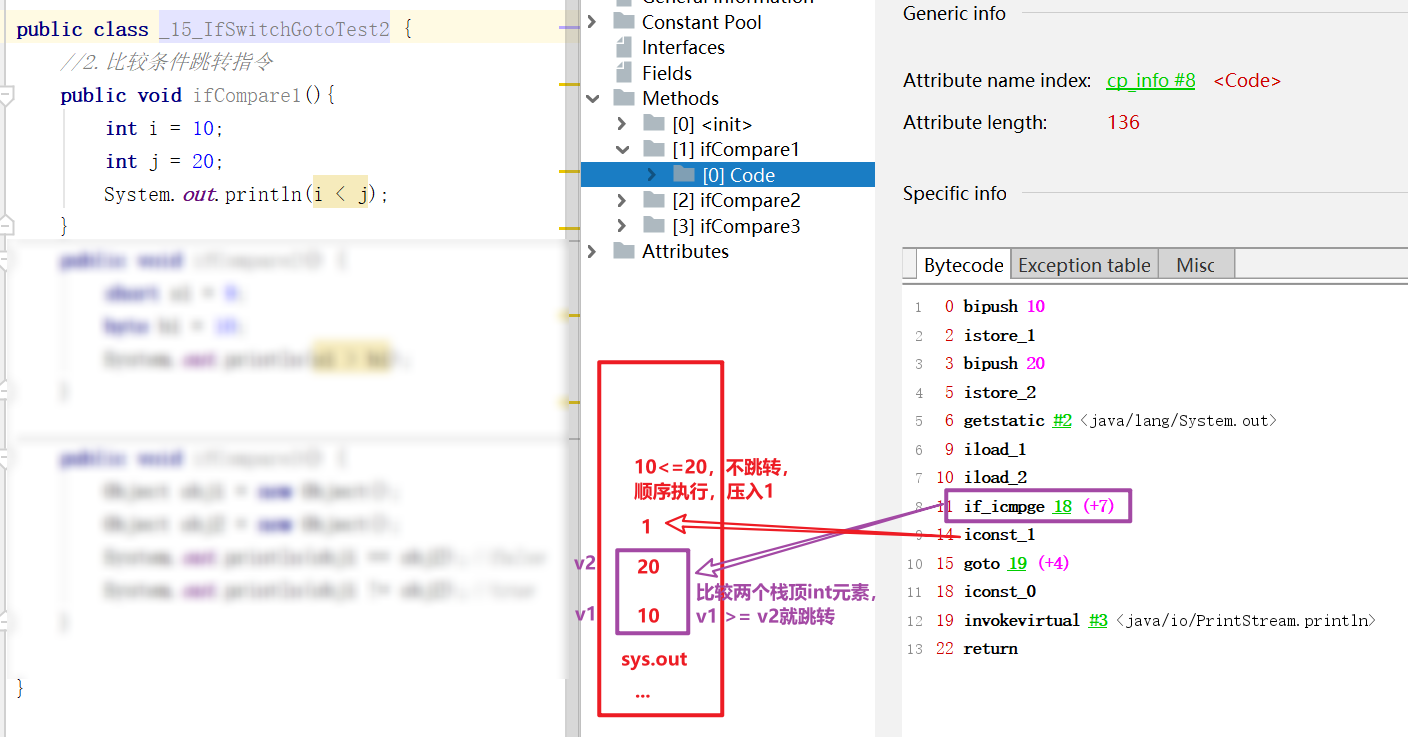1408x737 pixels.
Task: Click the <Code> attribute name text
Action: [1247, 81]
